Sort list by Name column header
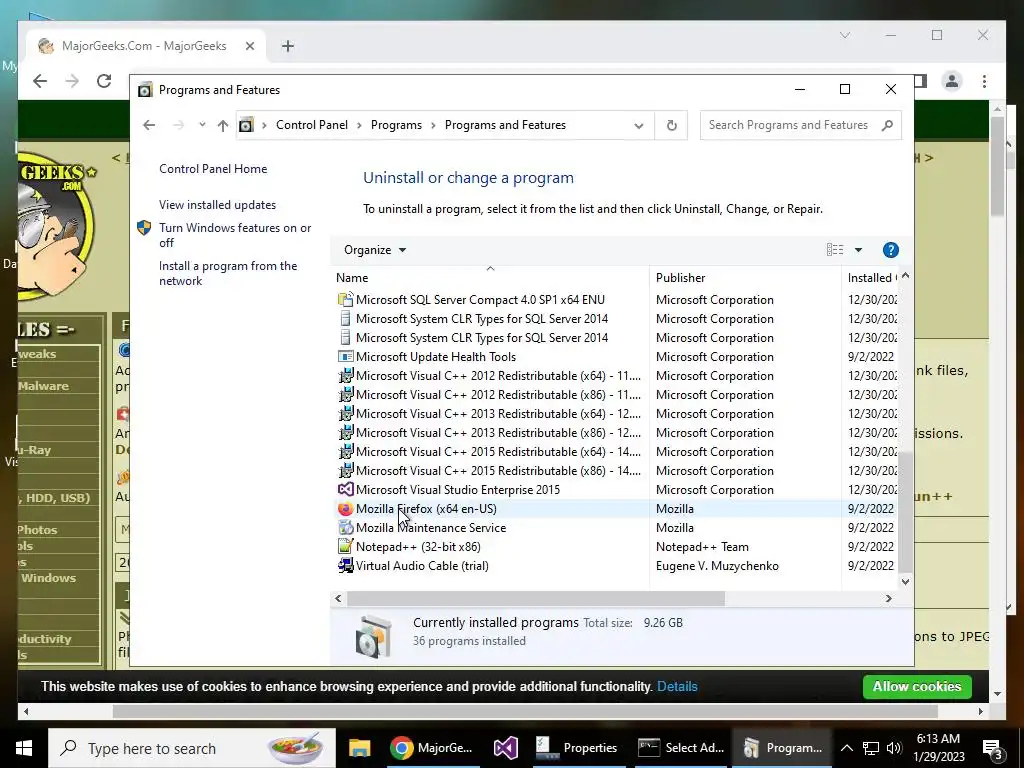Image resolution: width=1024 pixels, height=768 pixels. [x=490, y=278]
